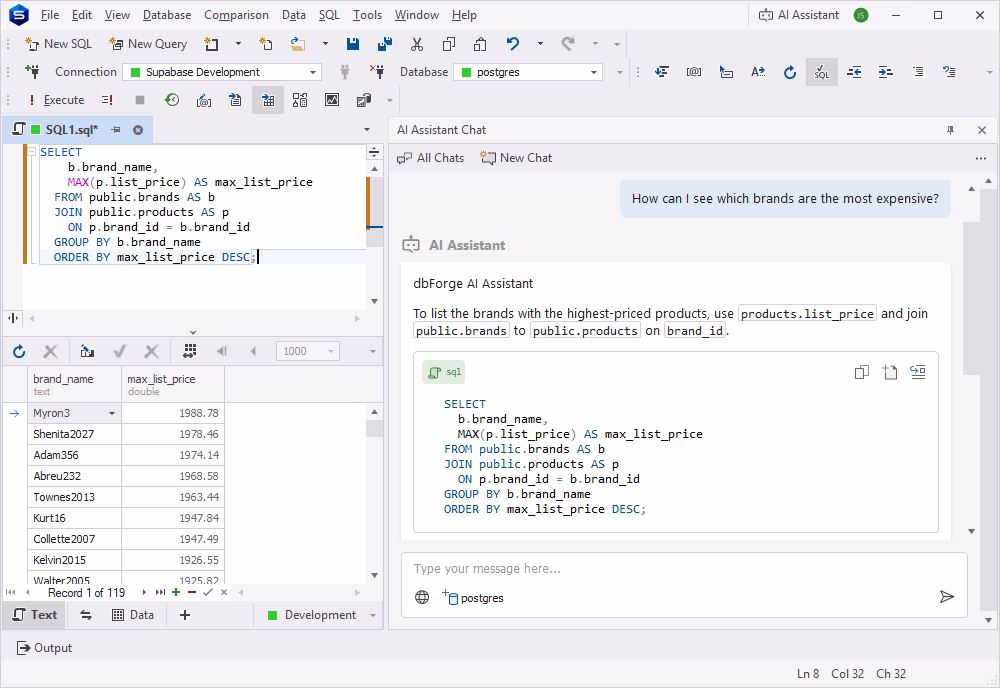Click the New SQL toolbar button

coord(58,44)
